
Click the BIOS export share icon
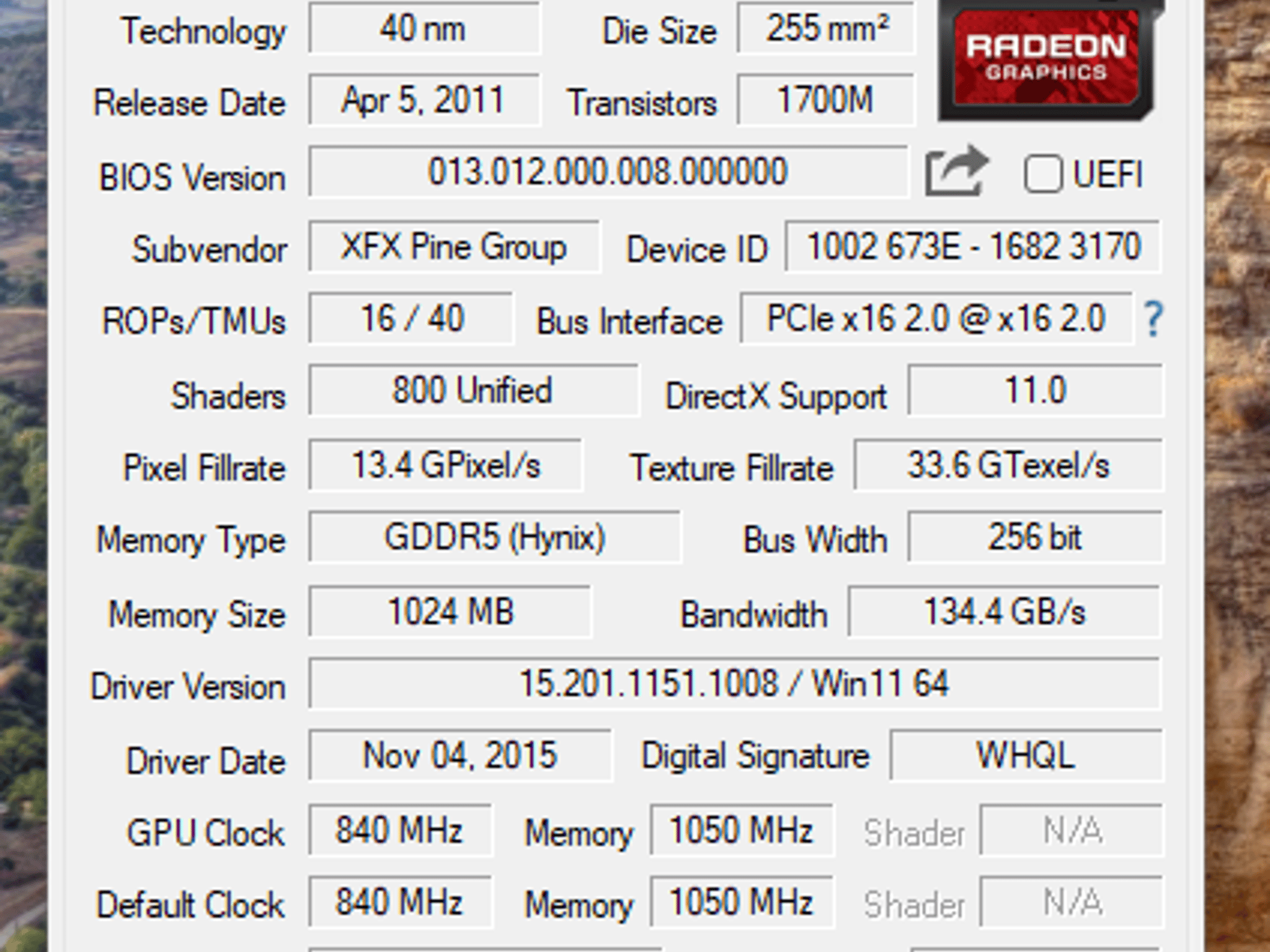[x=956, y=172]
